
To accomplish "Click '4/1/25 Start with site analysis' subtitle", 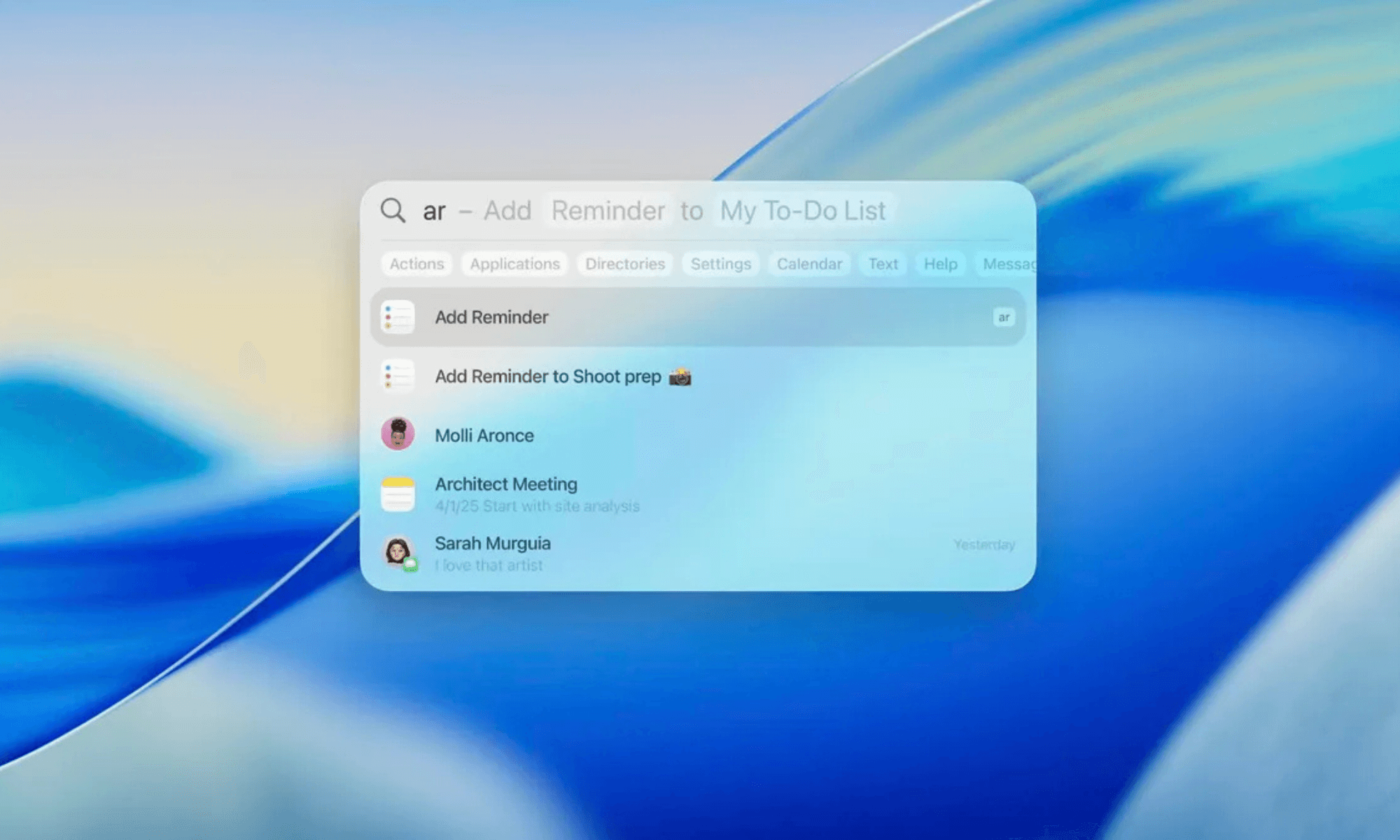I will [x=537, y=506].
